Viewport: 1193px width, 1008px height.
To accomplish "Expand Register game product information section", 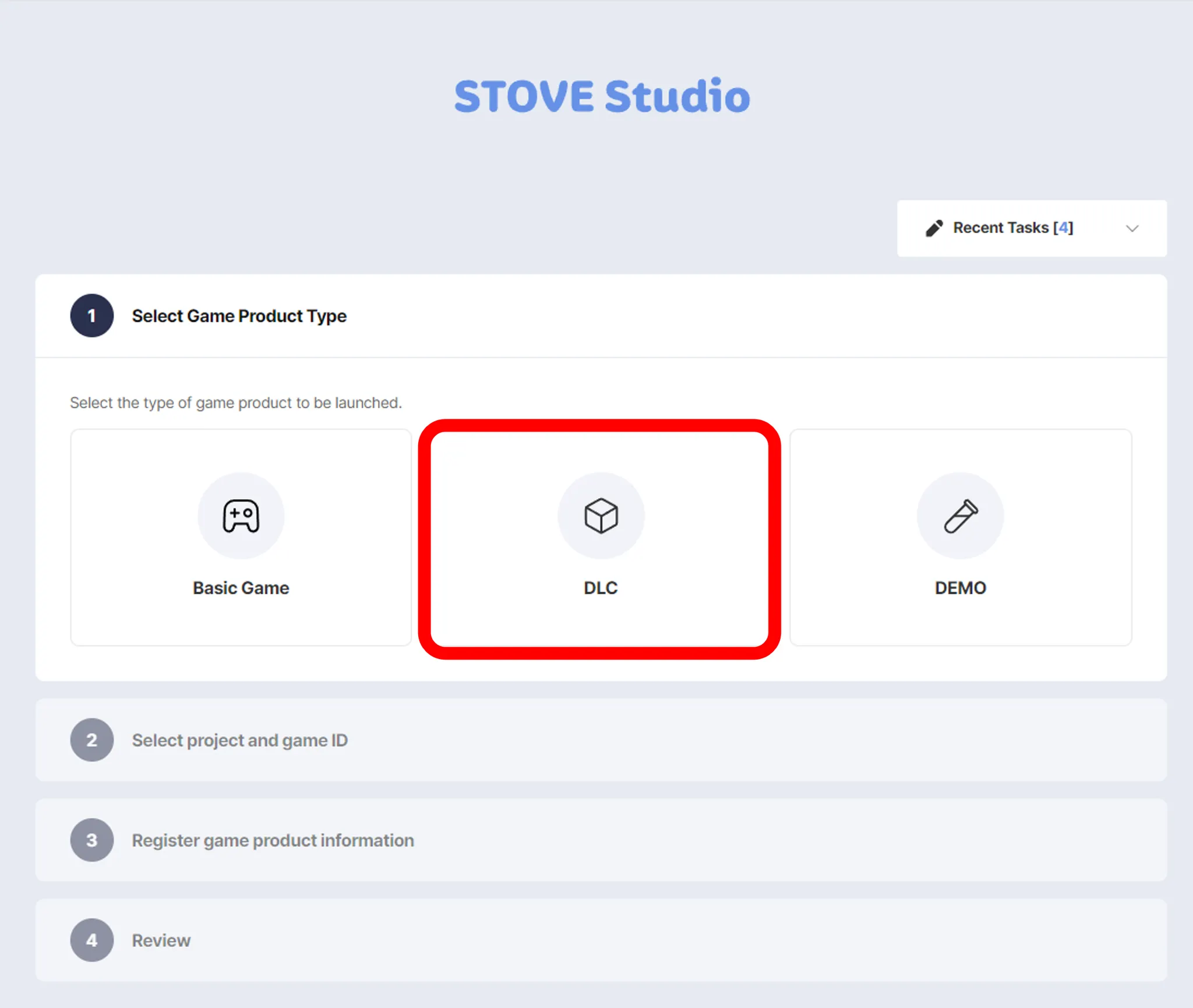I will click(273, 840).
